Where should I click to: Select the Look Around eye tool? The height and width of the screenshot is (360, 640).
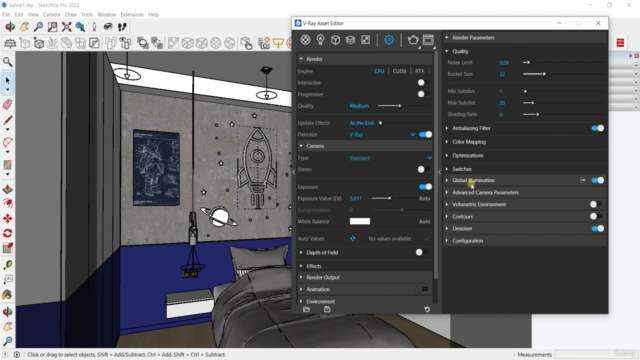coord(108,27)
